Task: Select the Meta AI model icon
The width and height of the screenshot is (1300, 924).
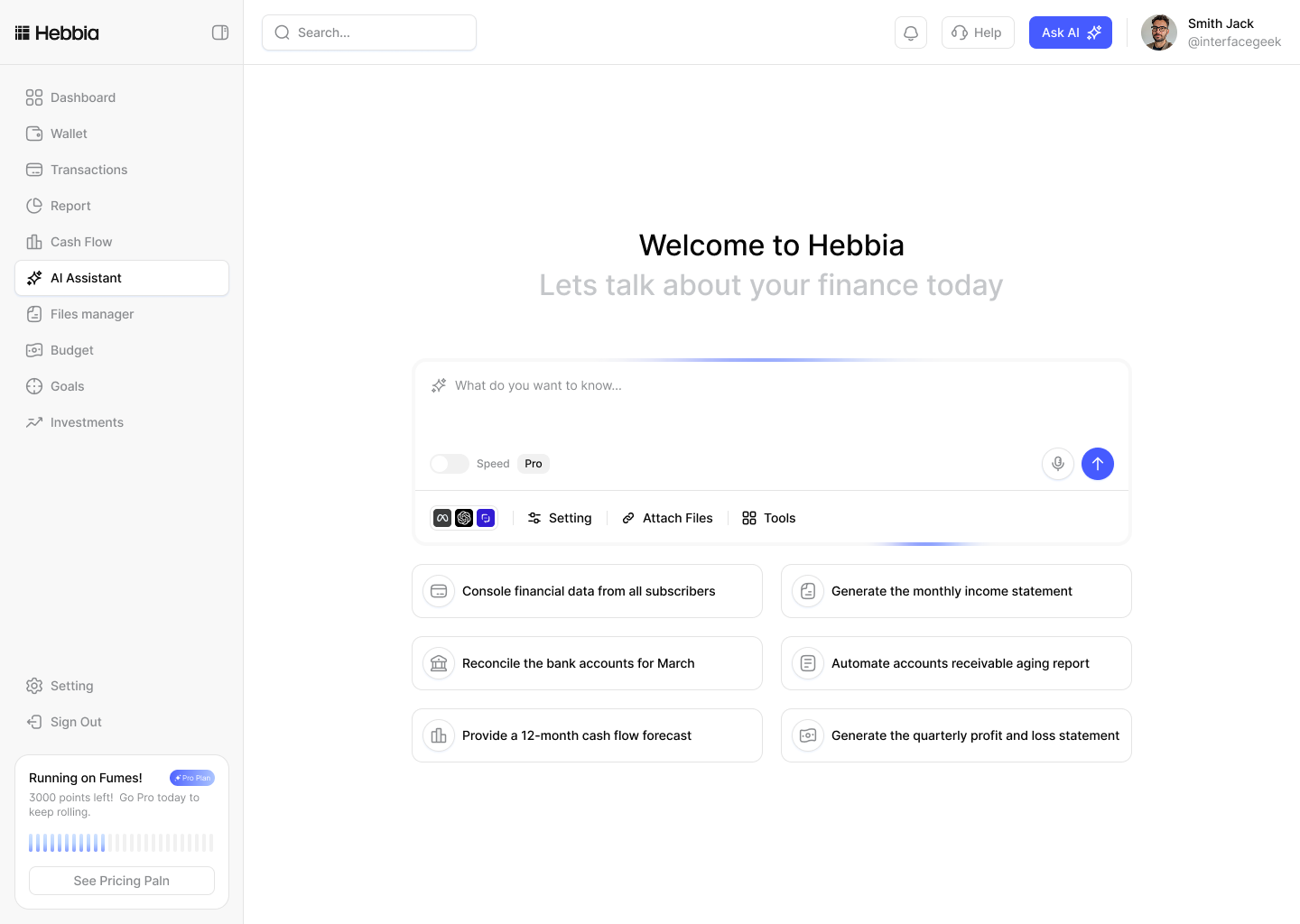Action: coord(442,518)
